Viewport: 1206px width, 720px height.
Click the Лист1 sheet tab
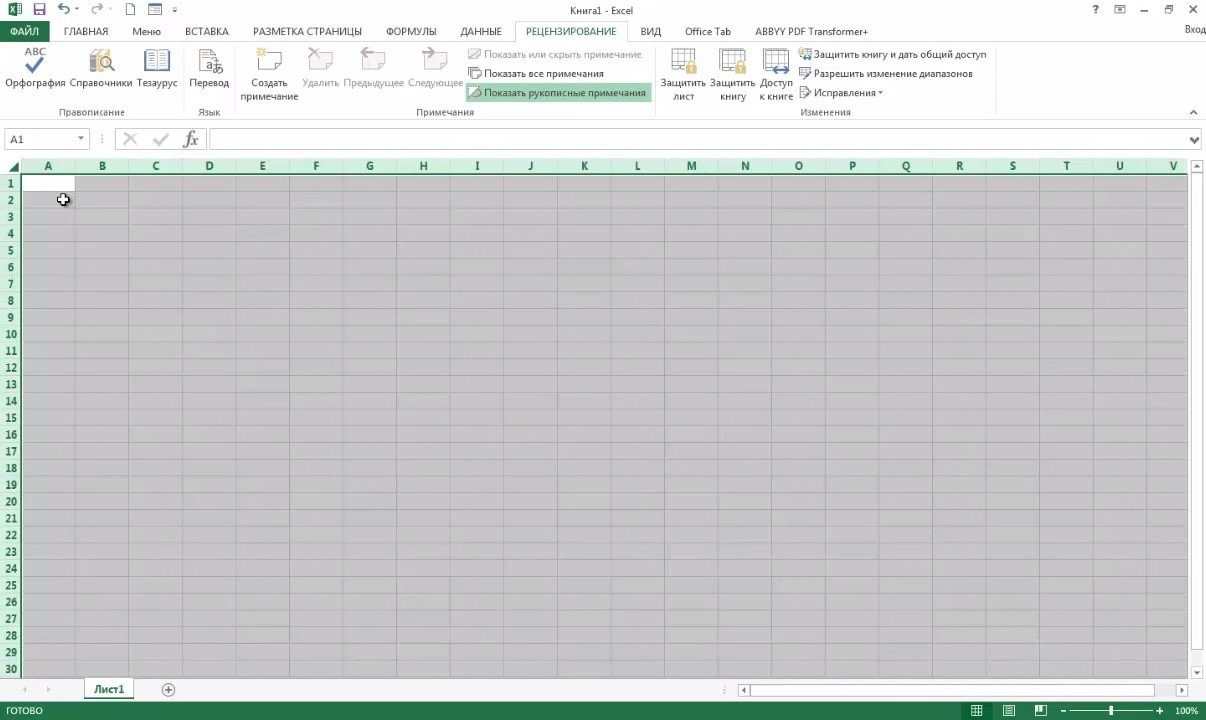[108, 689]
